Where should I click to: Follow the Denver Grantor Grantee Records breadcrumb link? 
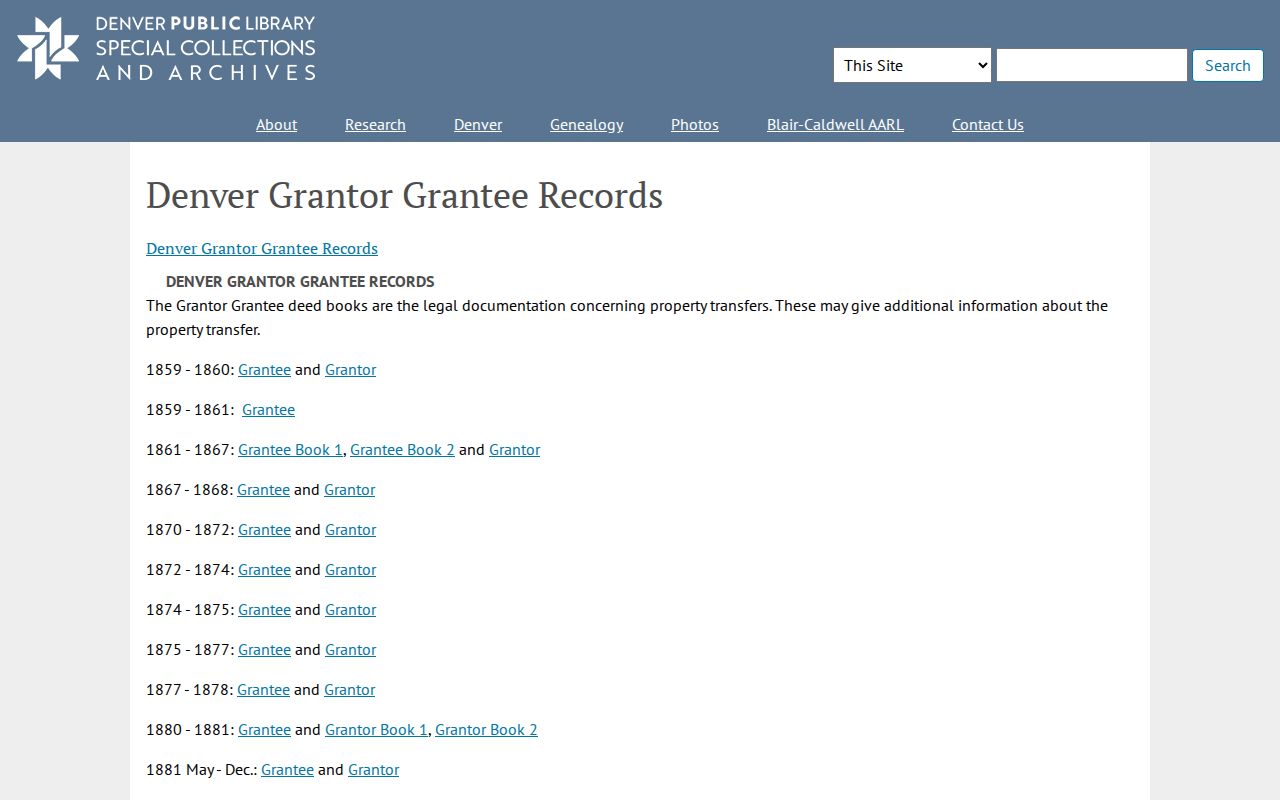point(262,248)
